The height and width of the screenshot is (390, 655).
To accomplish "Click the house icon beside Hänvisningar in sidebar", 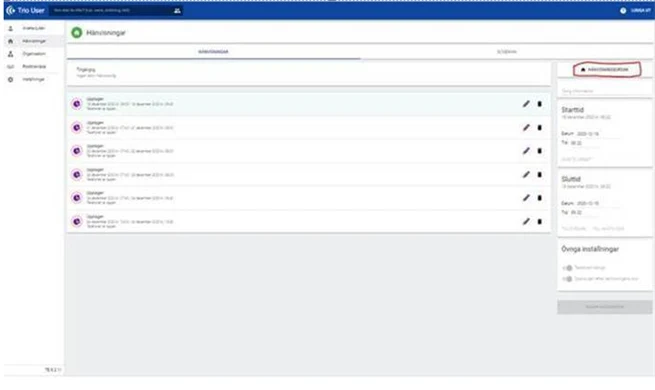I will [10, 41].
